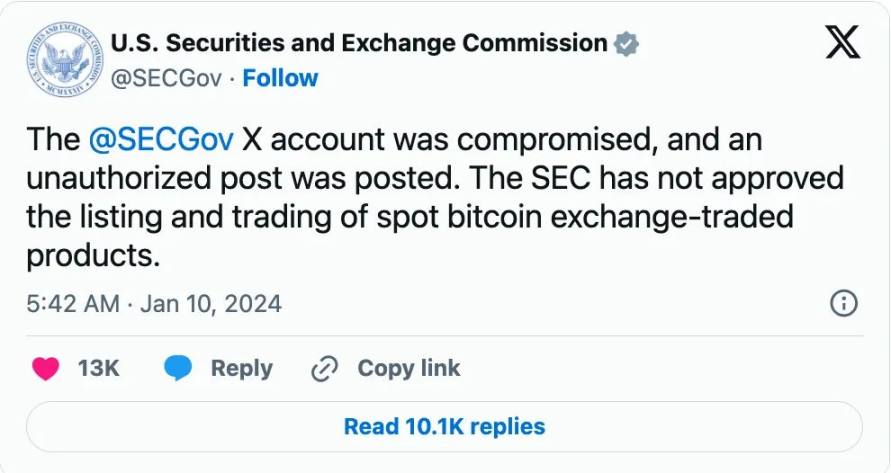Click the gray verified badge checkmark
This screenshot has height=473, width=891.
click(627, 44)
